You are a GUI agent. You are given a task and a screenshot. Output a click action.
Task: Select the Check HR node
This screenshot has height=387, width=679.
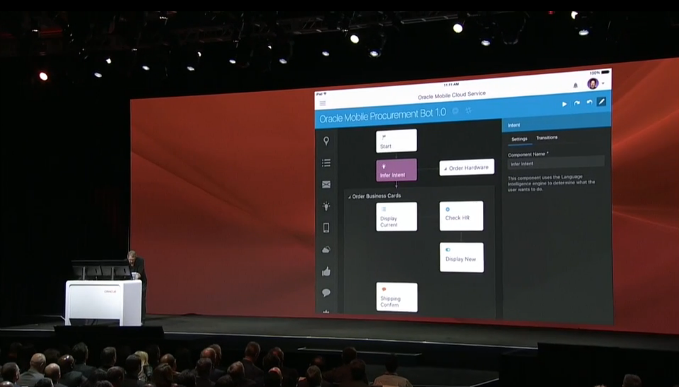[462, 216]
